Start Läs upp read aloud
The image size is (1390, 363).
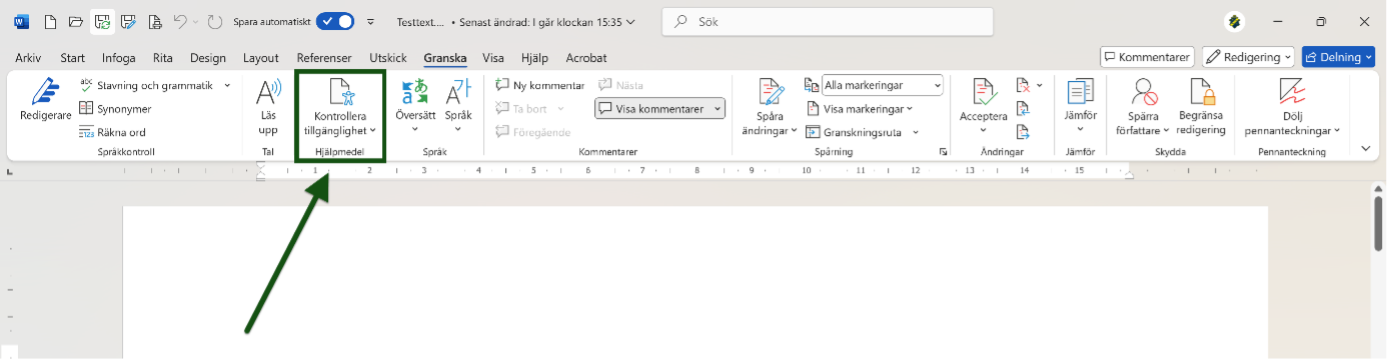(x=268, y=107)
